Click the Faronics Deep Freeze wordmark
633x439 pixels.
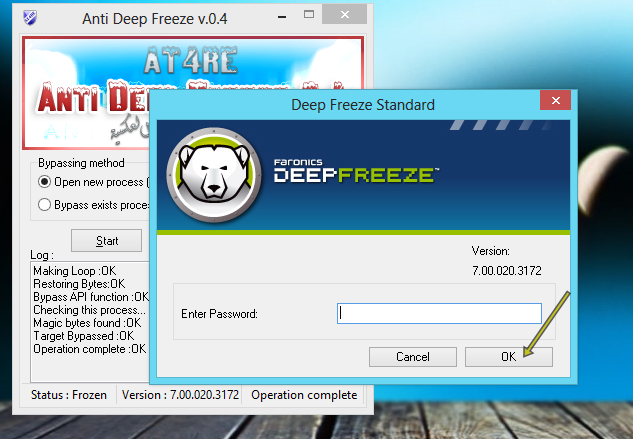pyautogui.click(x=356, y=170)
